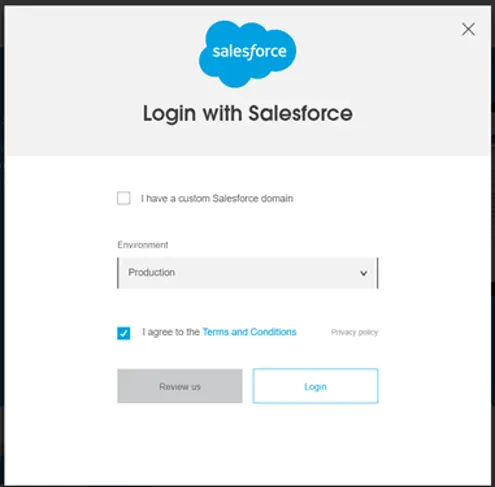Uncheck the Terms and Conditions agreement checkbox
Image resolution: width=495 pixels, height=487 pixels.
124,333
